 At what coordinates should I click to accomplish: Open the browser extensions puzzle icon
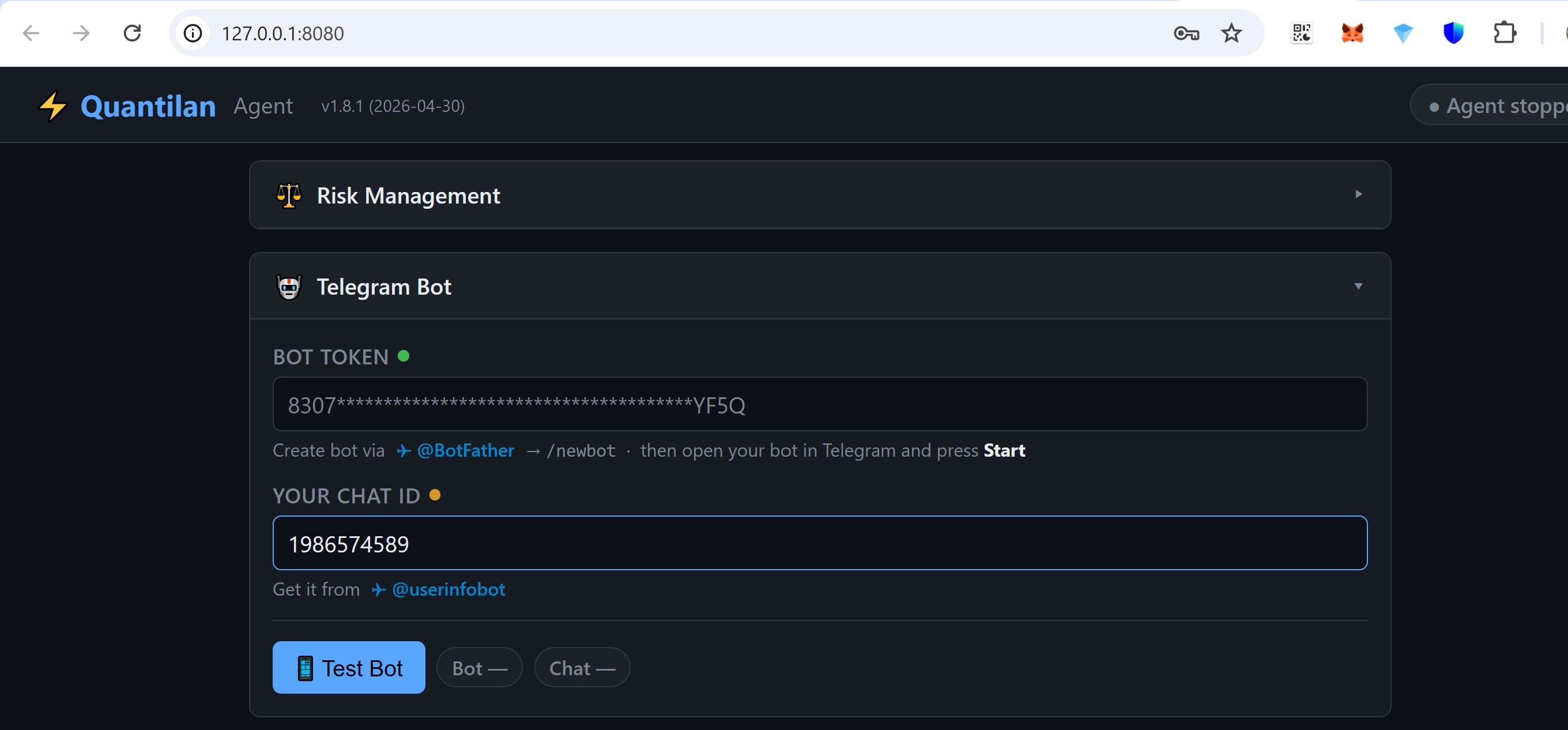click(x=1505, y=33)
